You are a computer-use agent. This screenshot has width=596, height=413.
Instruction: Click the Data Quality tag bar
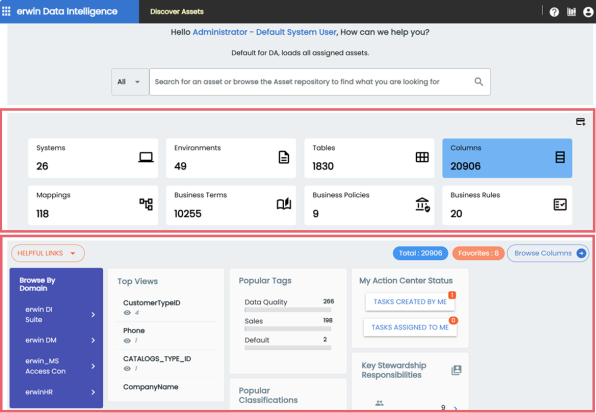coord(288,310)
